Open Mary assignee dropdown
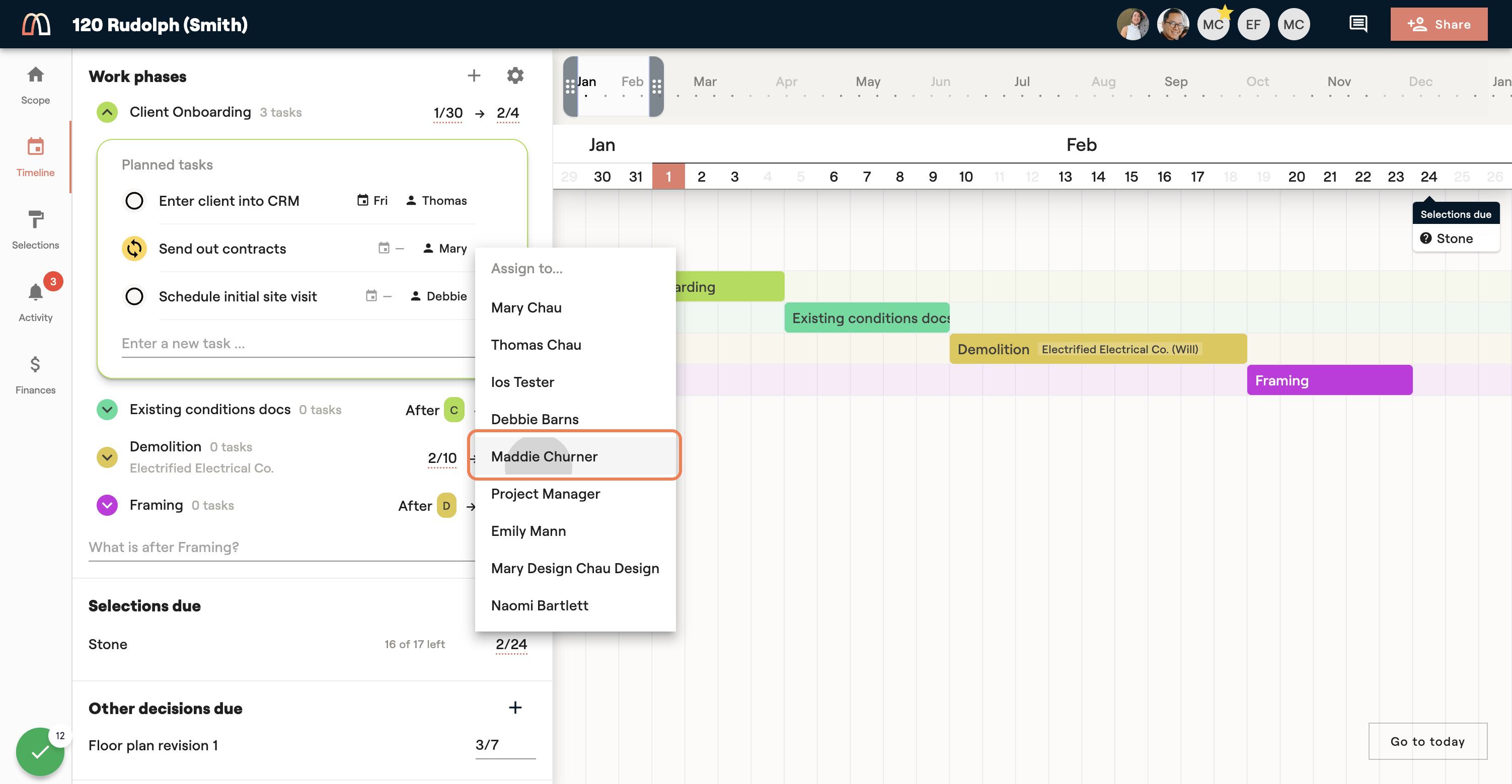The image size is (1512, 784). (445, 249)
